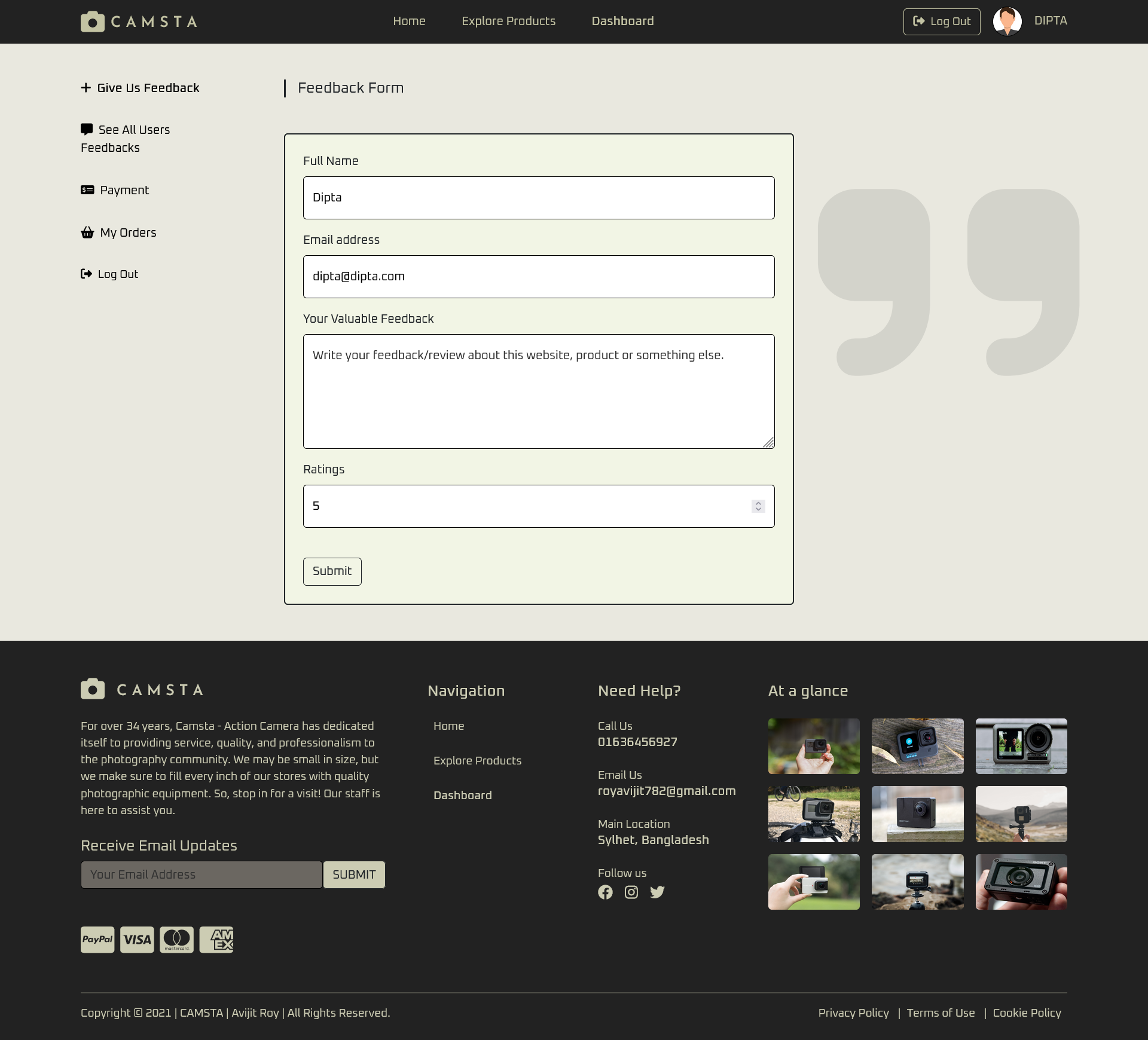Click the American Express card icon
The image size is (1148, 1040).
[216, 940]
